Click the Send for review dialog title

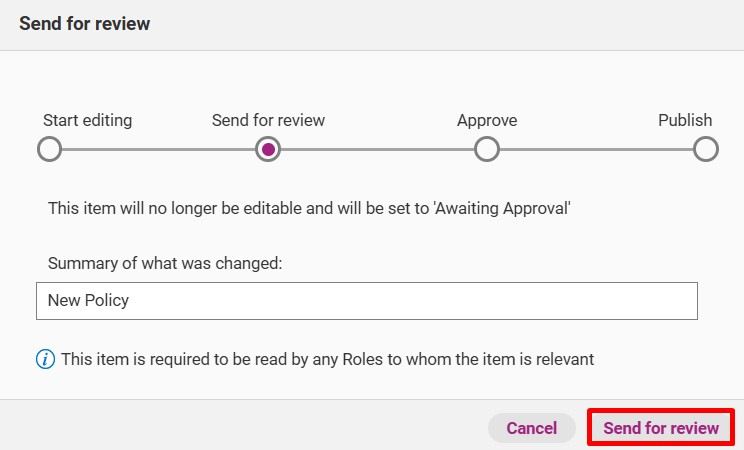(x=84, y=23)
